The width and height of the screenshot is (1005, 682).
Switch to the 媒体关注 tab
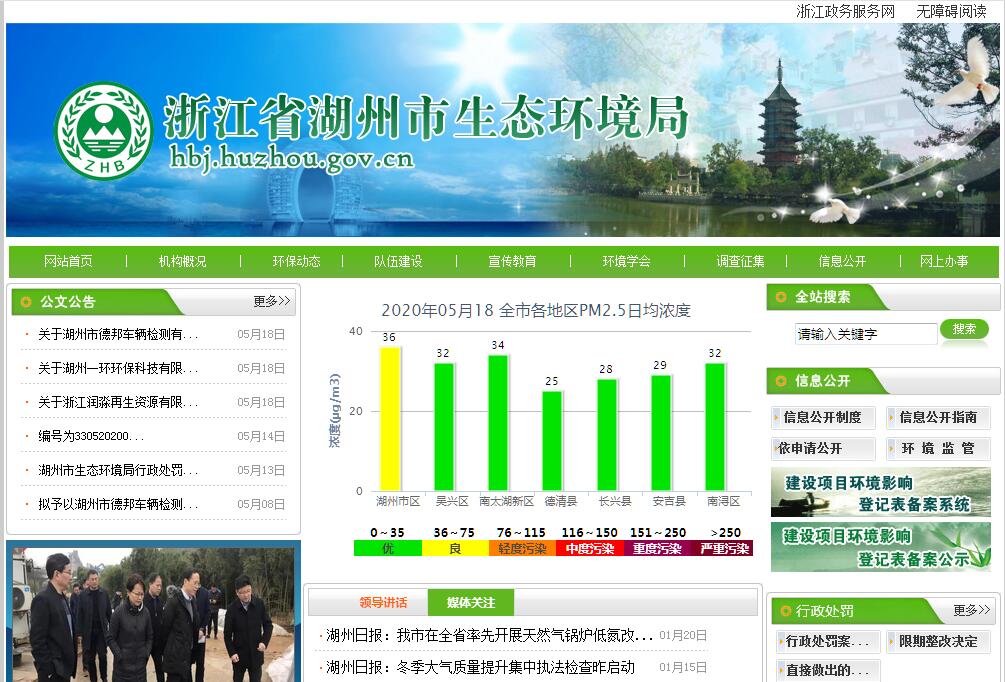[471, 602]
